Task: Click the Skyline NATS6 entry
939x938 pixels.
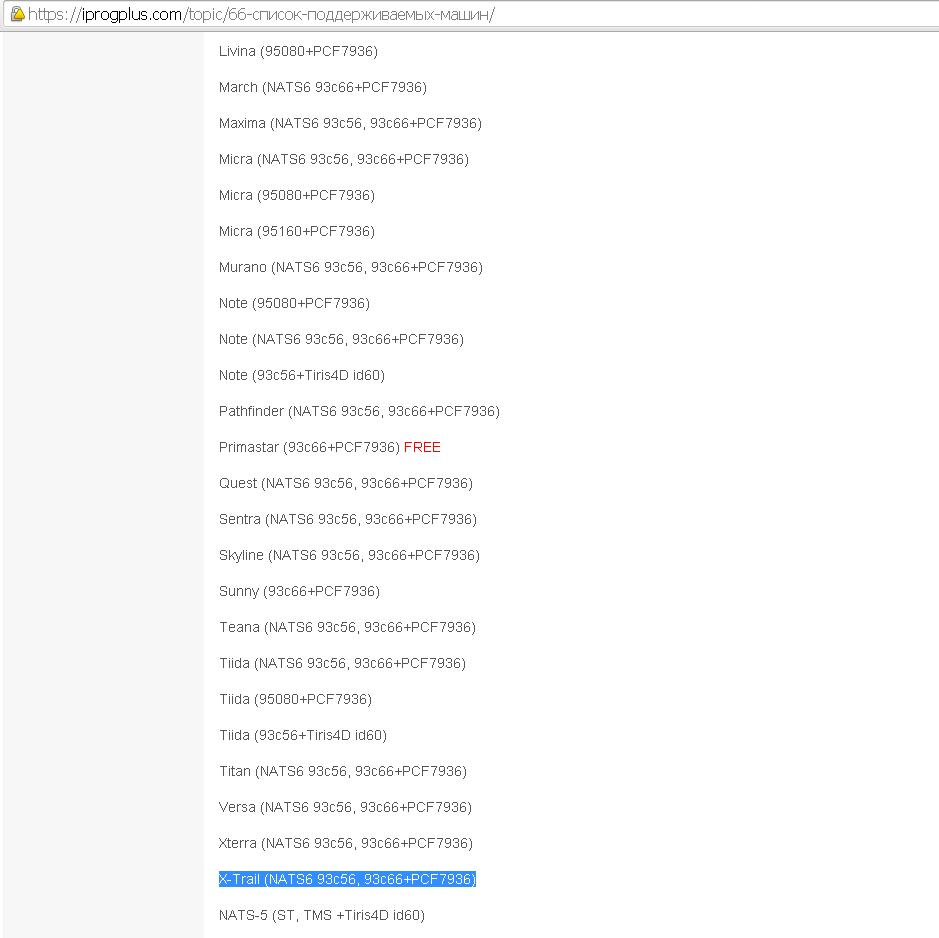Action: 350,555
